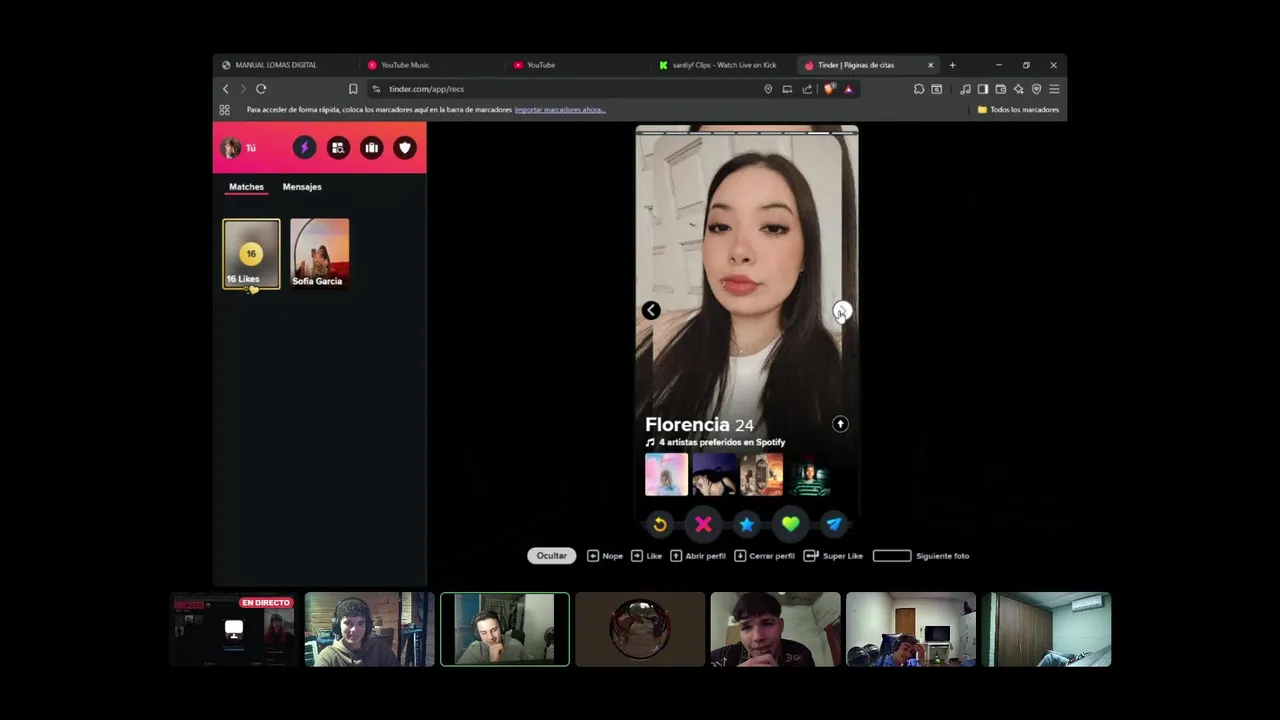1280x720 pixels.
Task: Click the second Spotify artist thumbnail
Action: click(x=714, y=475)
